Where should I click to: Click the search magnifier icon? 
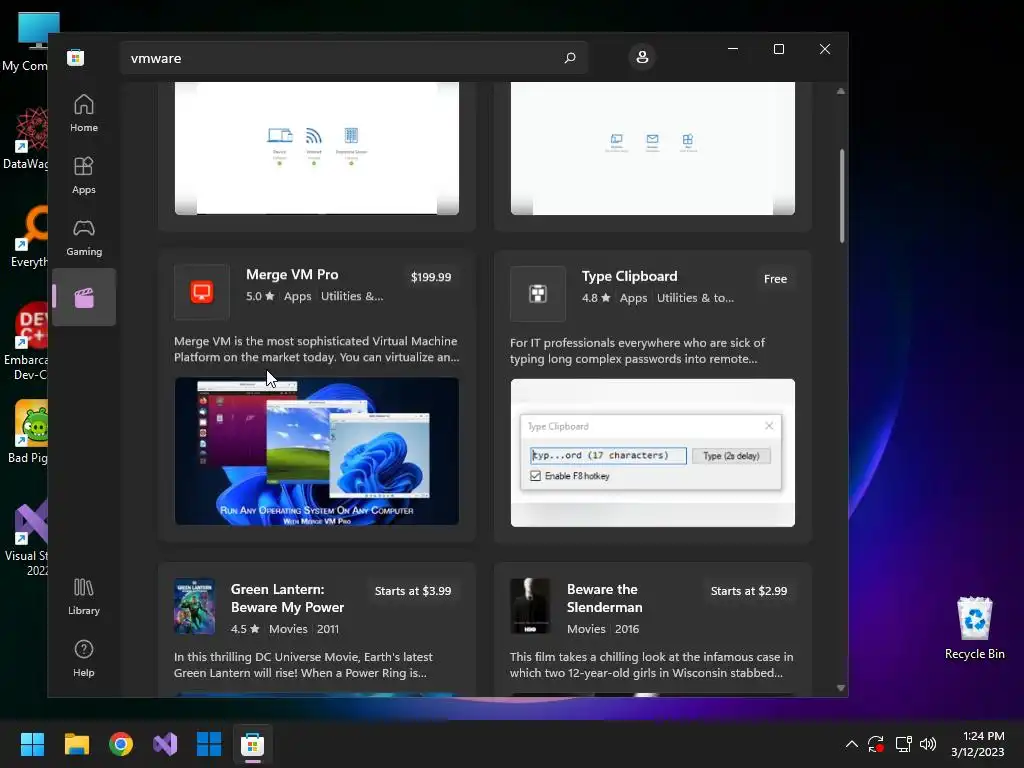click(x=569, y=57)
